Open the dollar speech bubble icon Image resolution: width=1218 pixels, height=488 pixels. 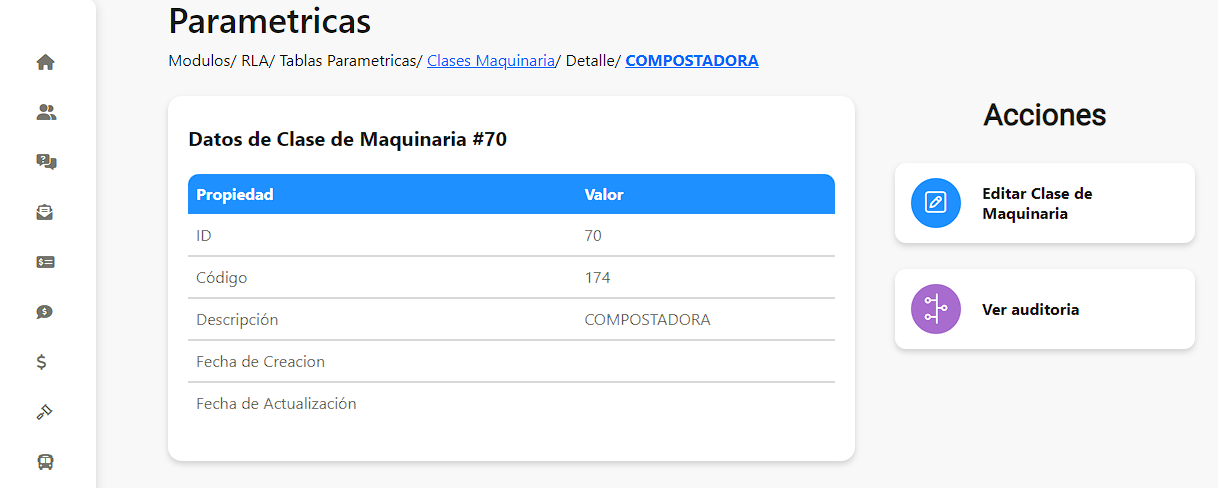point(45,312)
